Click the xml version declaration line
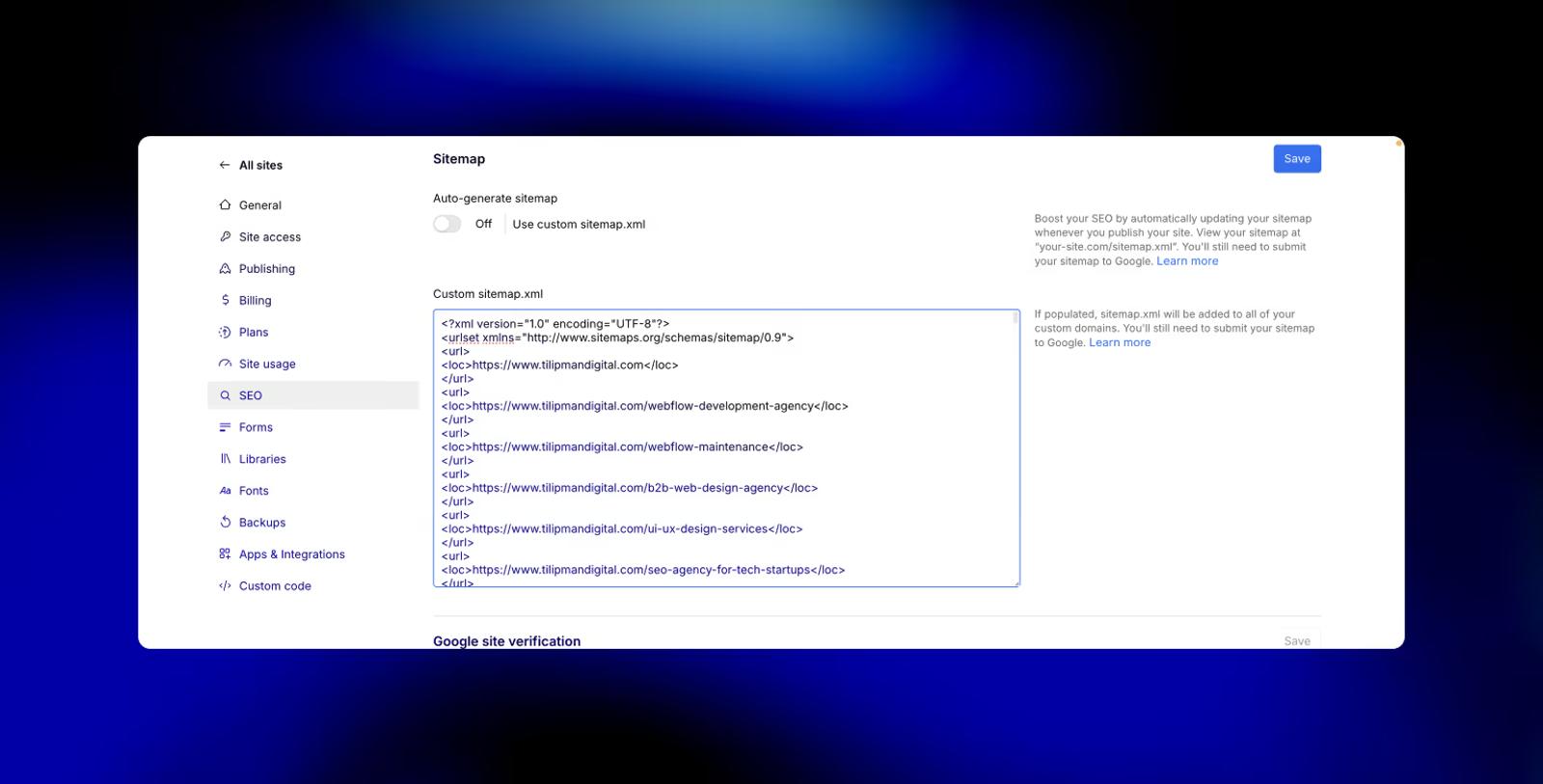Screen dimensions: 1543x784 [x=555, y=324]
